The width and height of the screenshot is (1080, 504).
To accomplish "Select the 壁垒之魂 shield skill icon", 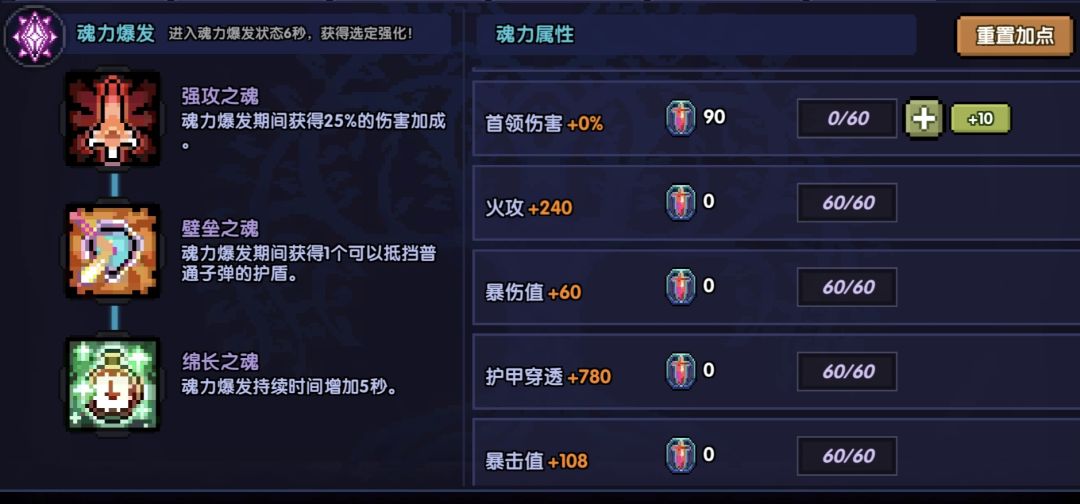I will [113, 251].
